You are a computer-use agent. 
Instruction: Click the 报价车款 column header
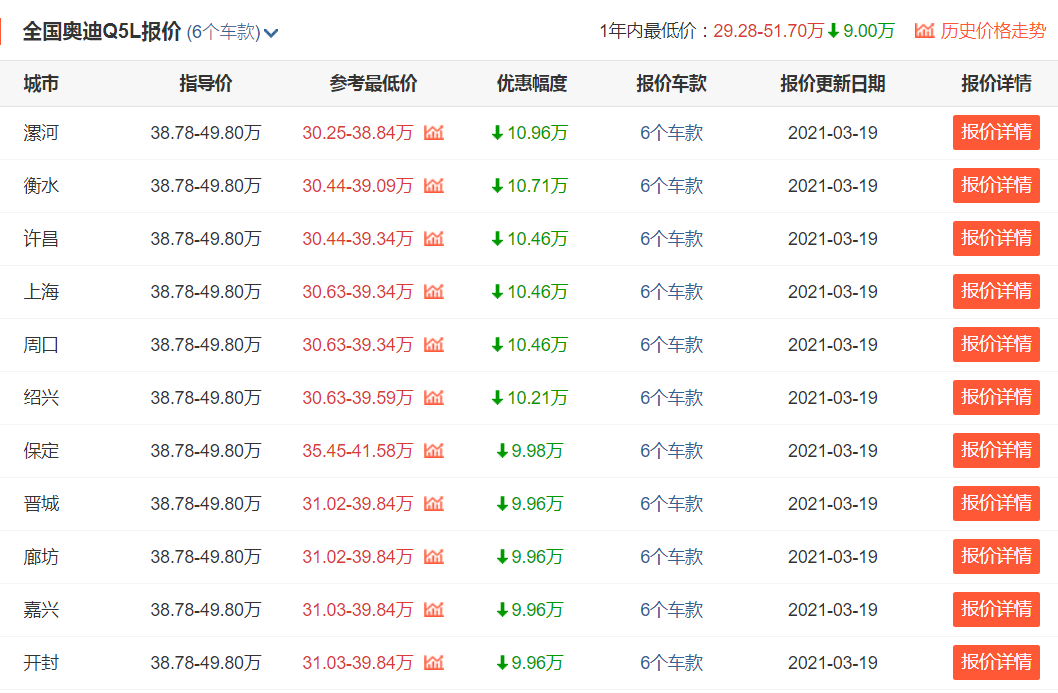[671, 83]
